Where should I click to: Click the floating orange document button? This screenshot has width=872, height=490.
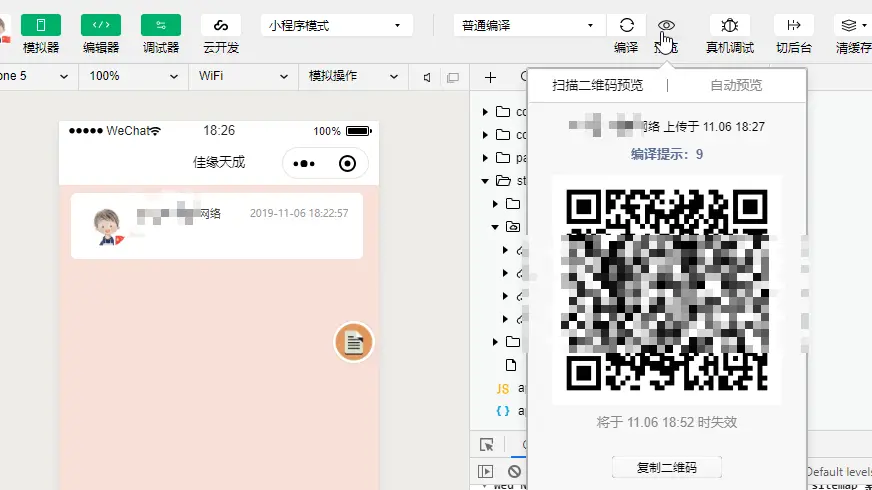point(354,342)
